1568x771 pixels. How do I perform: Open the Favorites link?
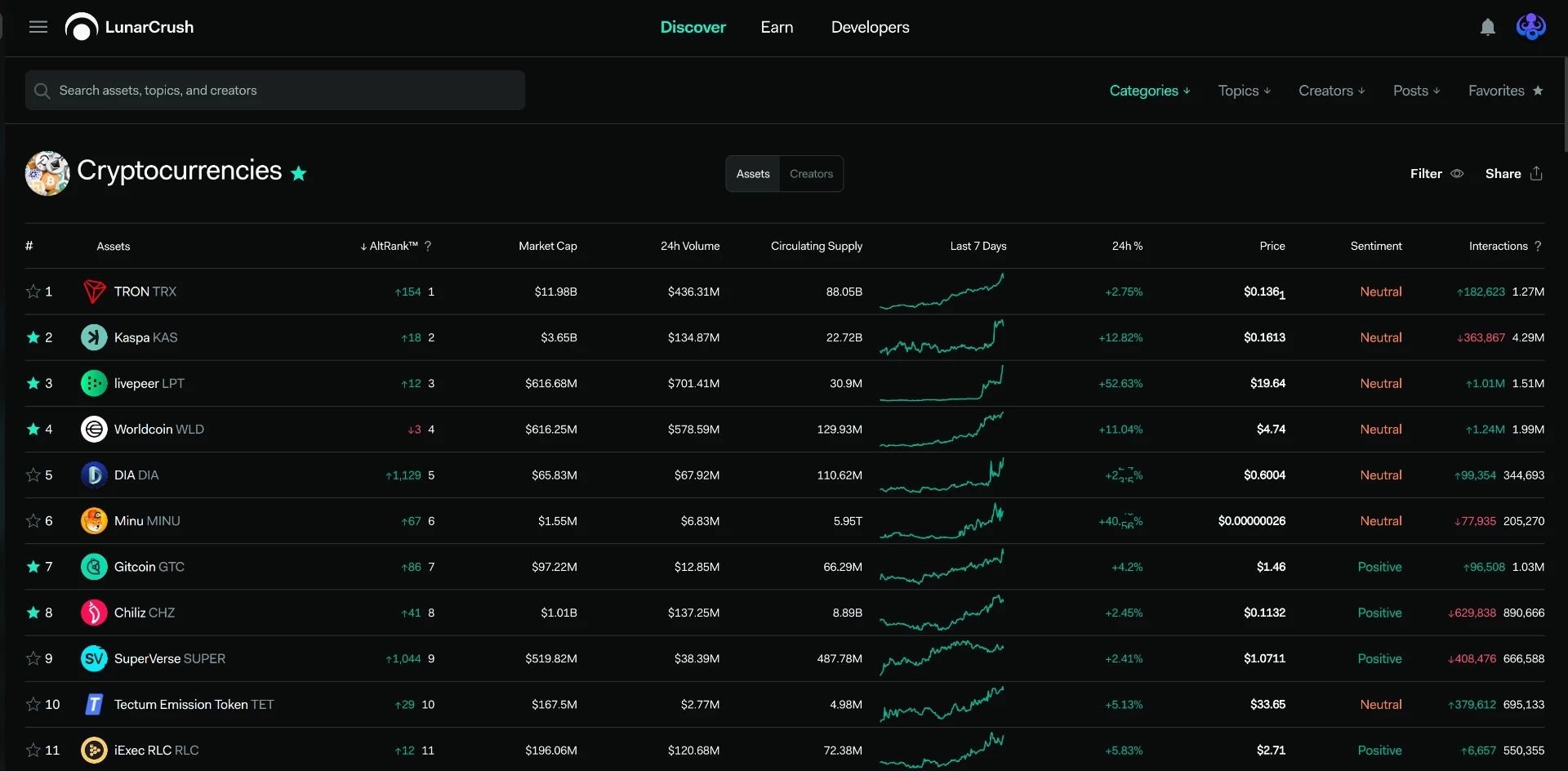tap(1505, 91)
